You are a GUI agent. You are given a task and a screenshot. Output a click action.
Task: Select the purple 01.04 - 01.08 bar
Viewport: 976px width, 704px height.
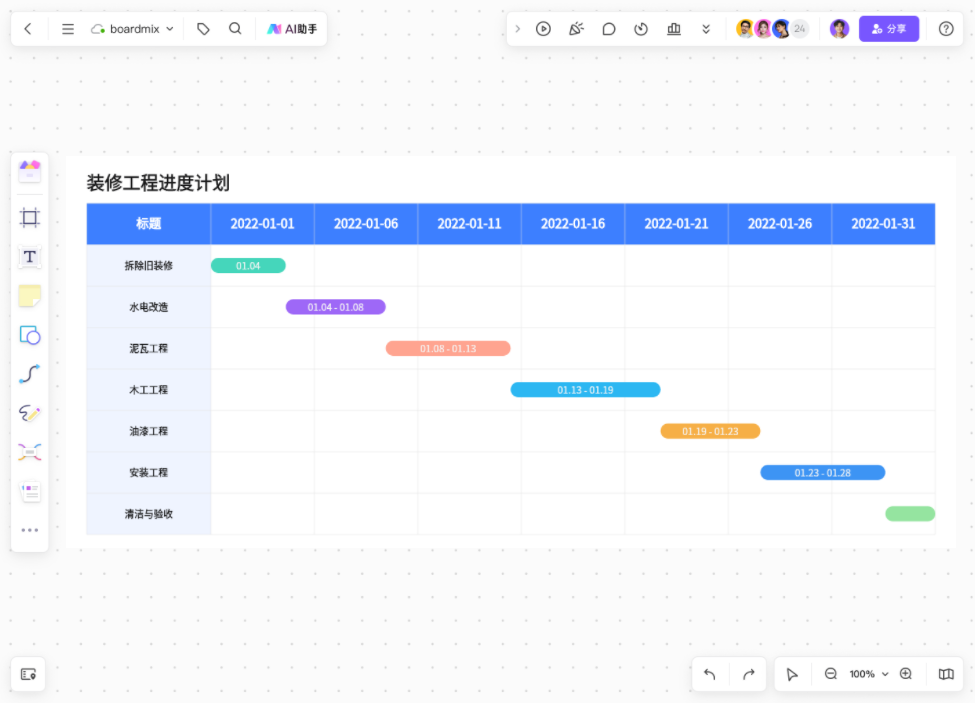[336, 307]
